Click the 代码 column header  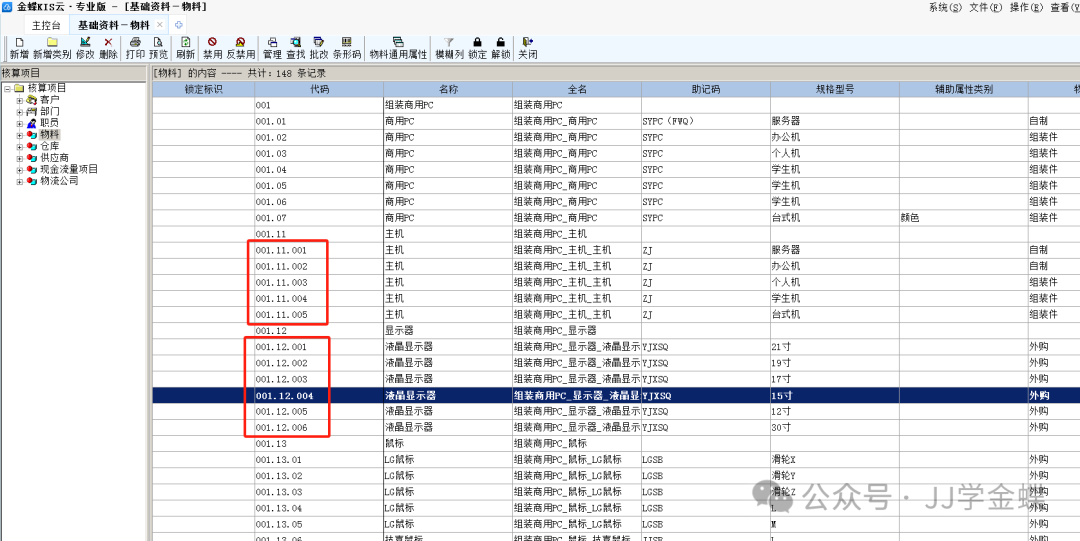click(319, 89)
